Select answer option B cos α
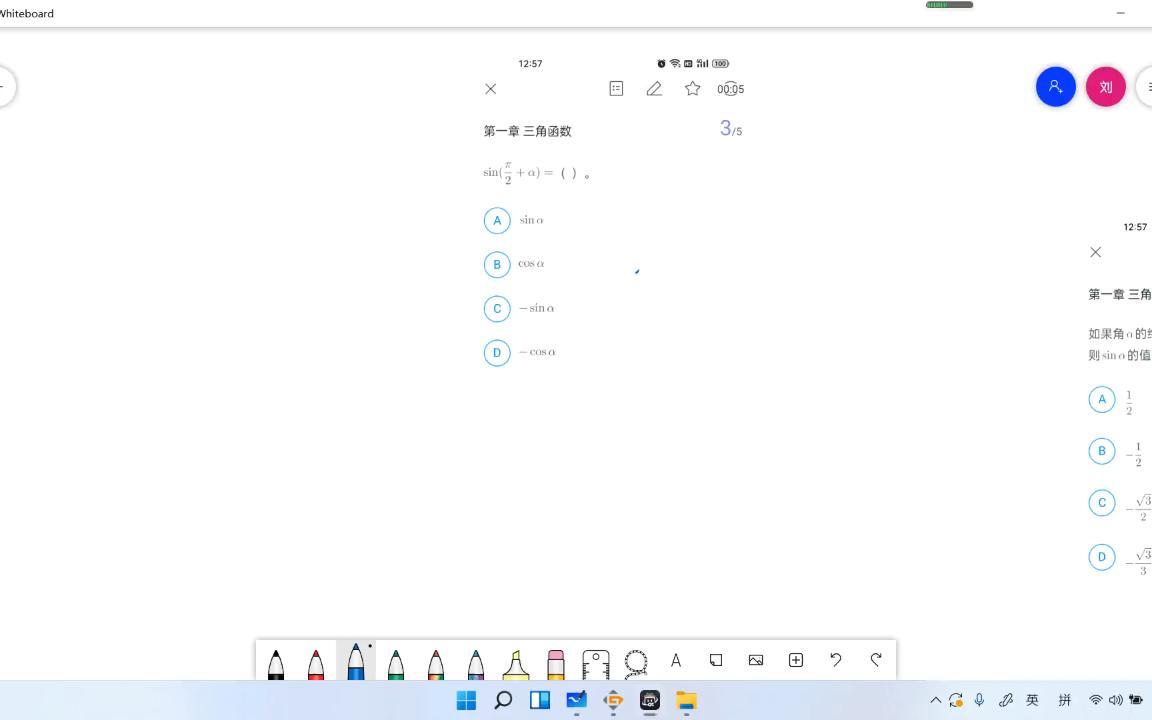 click(497, 264)
